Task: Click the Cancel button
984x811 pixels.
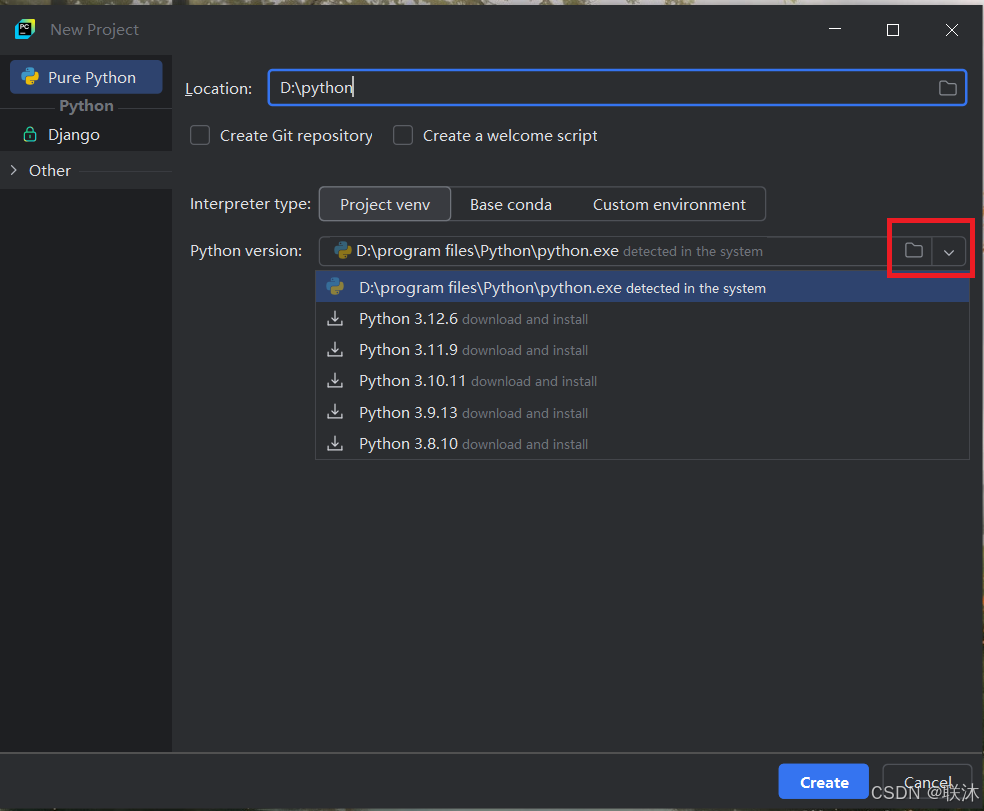Action: click(x=928, y=782)
